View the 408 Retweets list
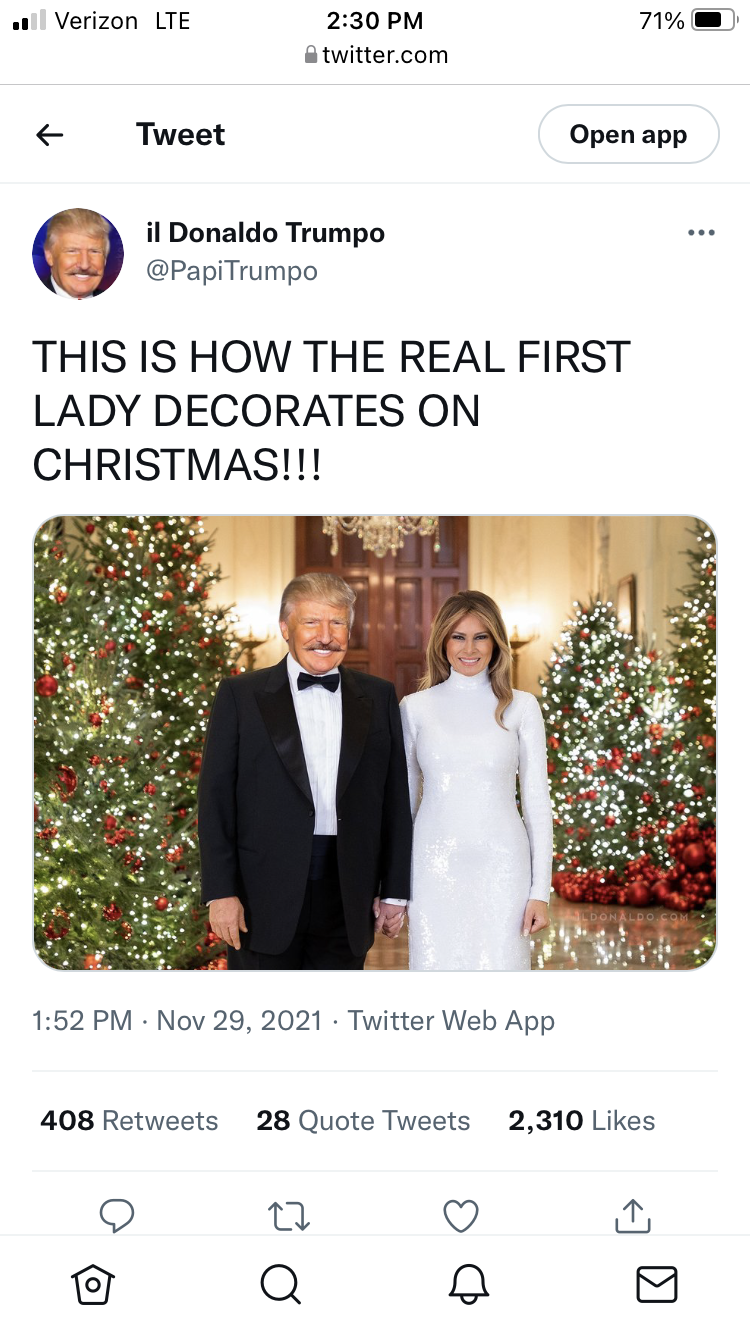Screen dimensions: 750x1334 (129, 1121)
